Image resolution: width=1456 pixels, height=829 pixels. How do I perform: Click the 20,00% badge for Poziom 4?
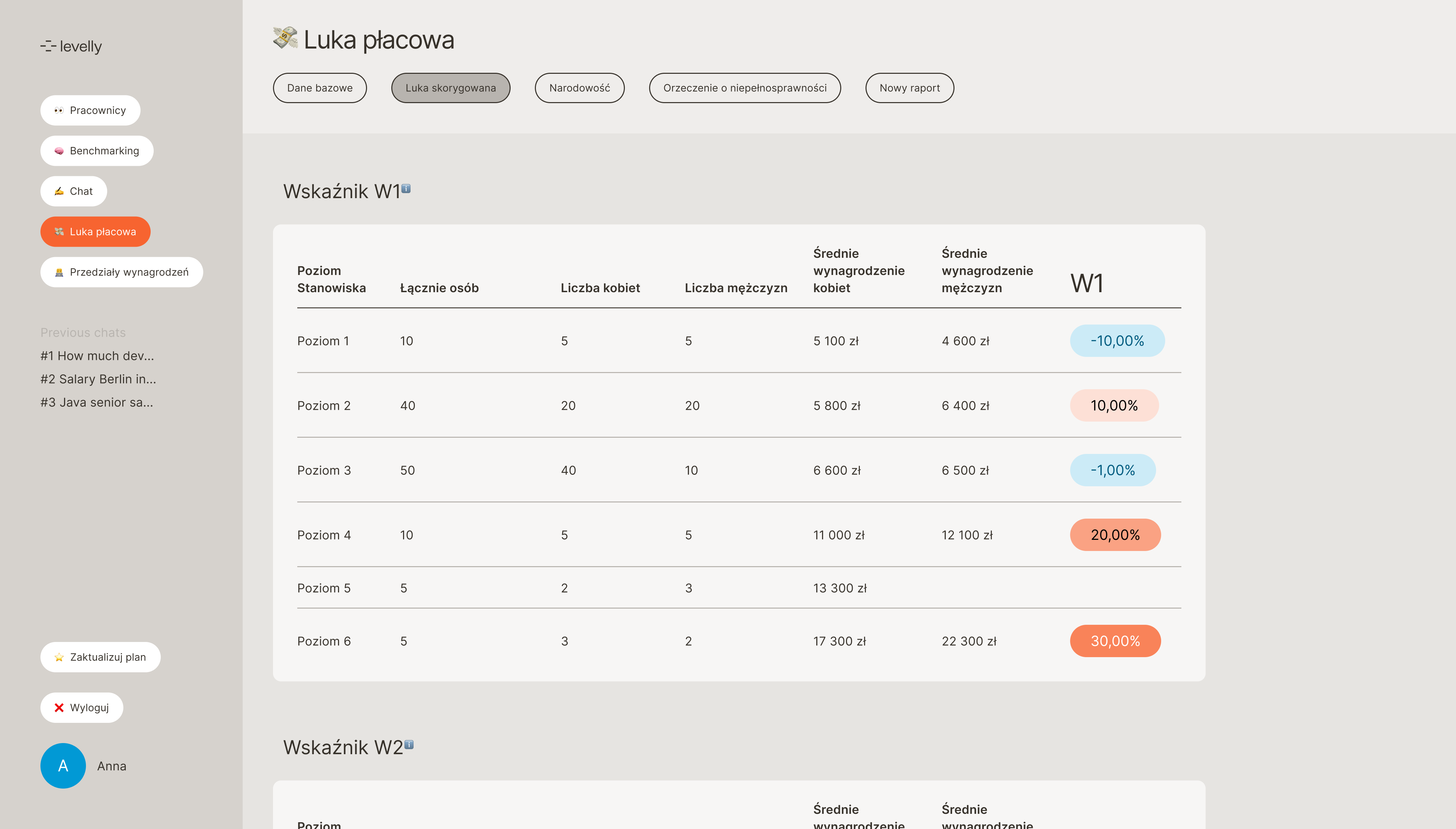(x=1116, y=534)
